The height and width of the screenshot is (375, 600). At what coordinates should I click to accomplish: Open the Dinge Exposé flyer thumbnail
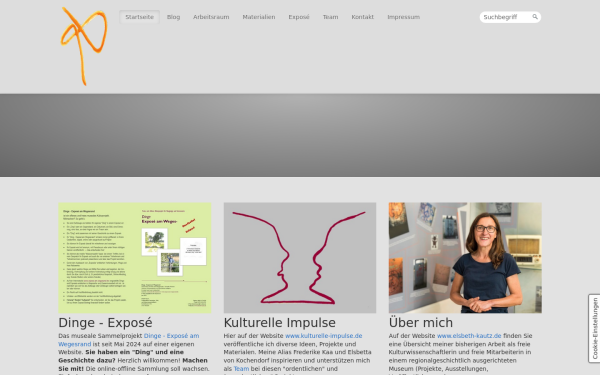(135, 258)
